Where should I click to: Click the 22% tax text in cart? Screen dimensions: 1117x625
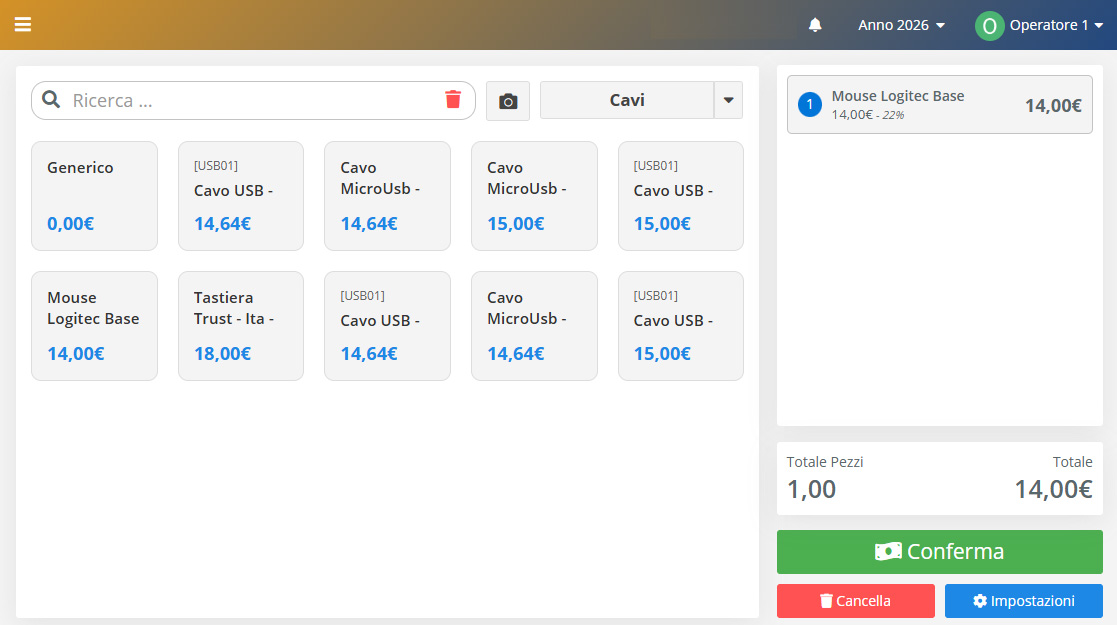tap(893, 115)
